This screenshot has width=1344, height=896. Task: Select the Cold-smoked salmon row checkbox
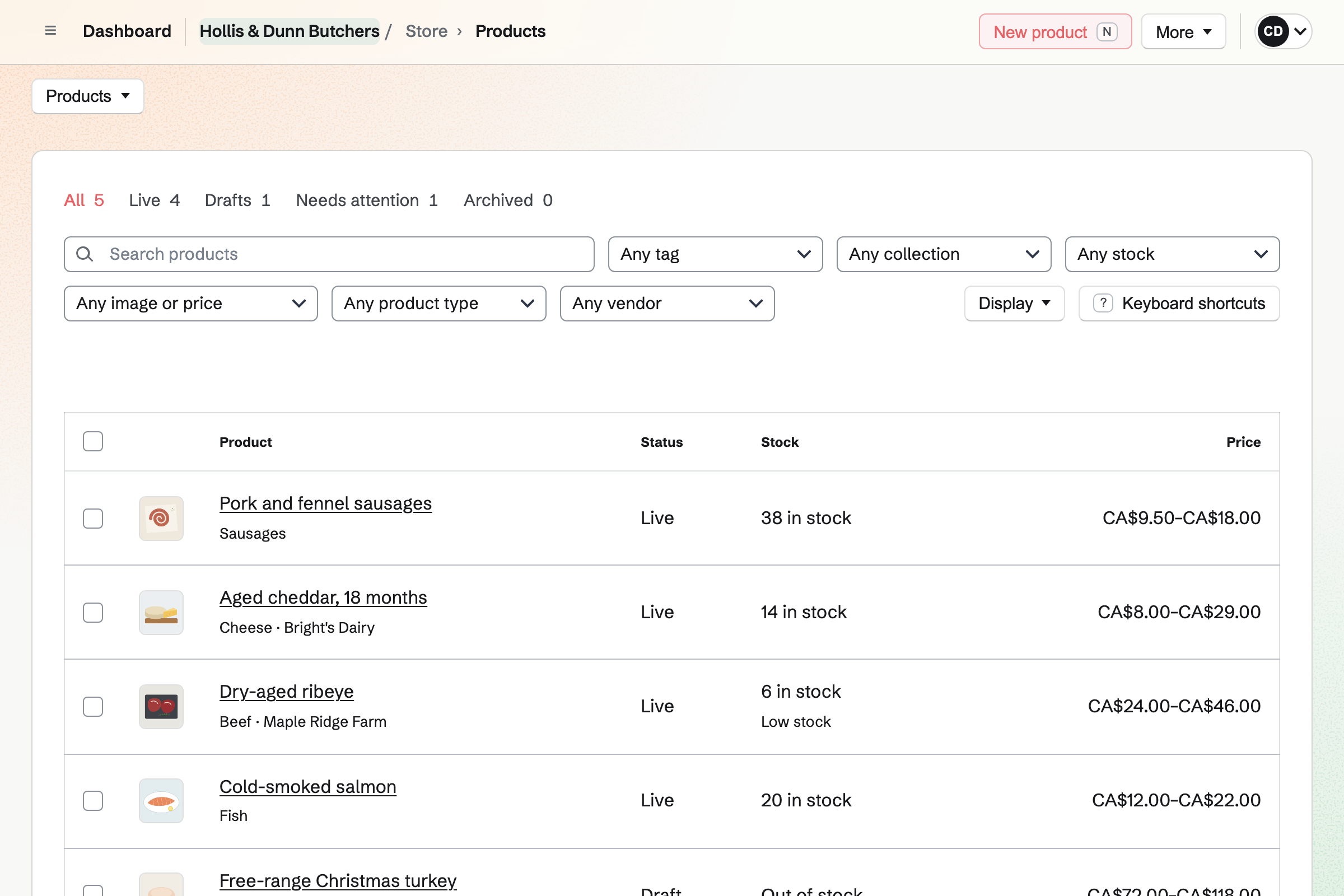coord(92,801)
